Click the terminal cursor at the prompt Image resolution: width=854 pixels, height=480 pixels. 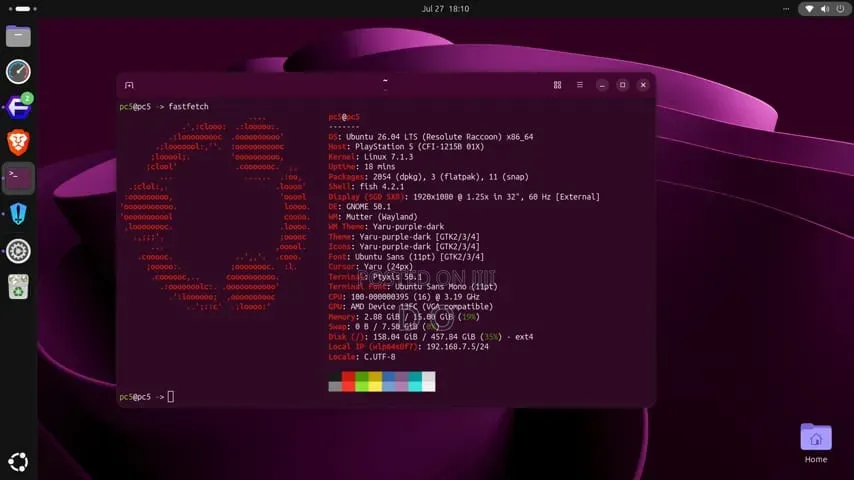(x=171, y=397)
